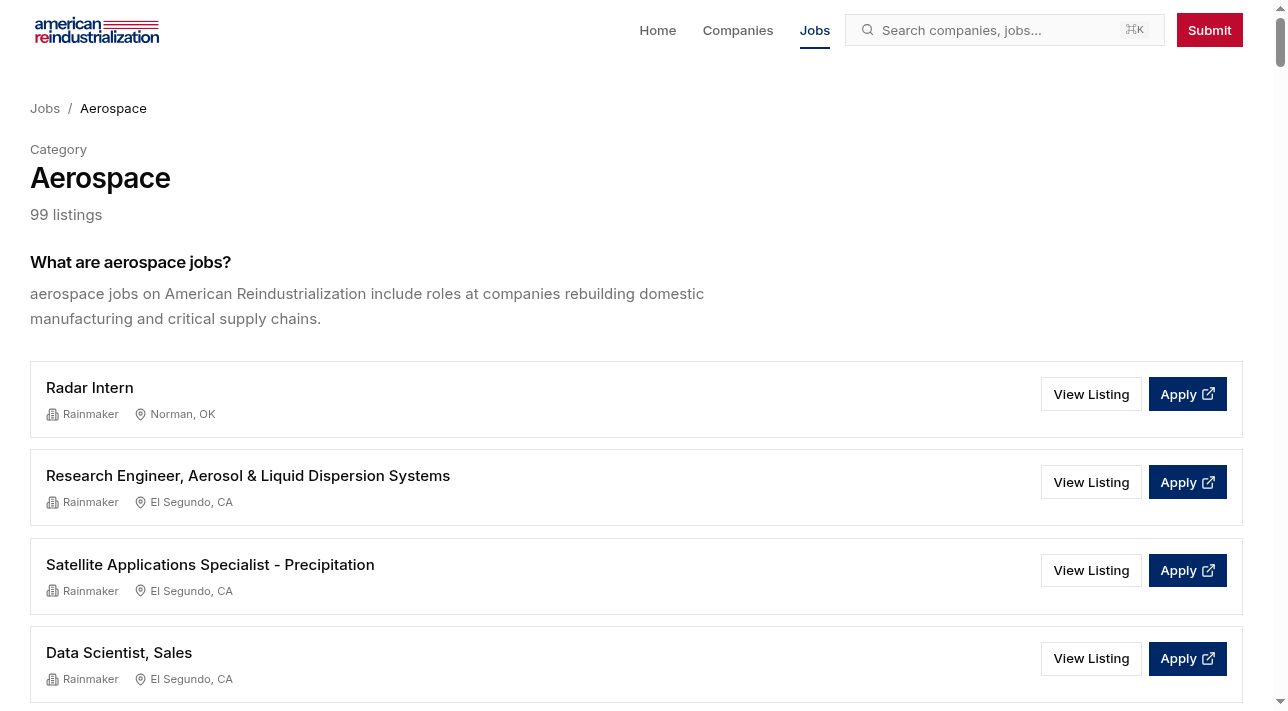This screenshot has width=1288, height=711.
Task: View Listing for Research Engineer, Aerosol role
Action: (1091, 482)
